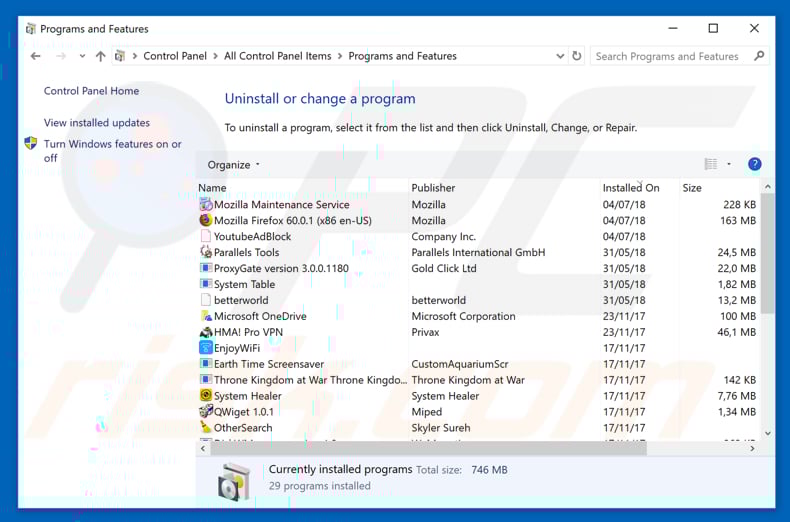
Task: Select Programs and Features breadcrumb
Action: 402,56
